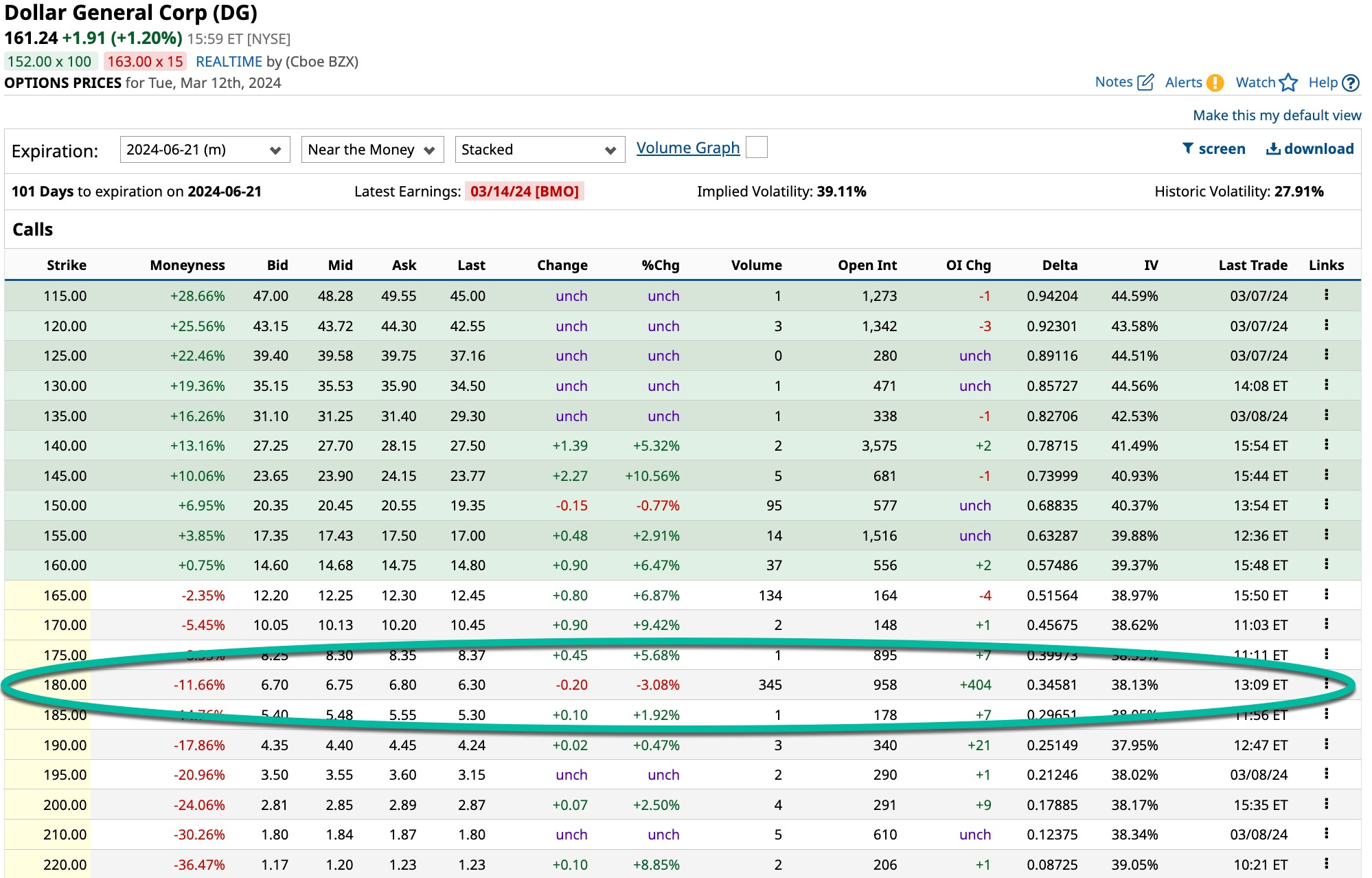
Task: Click the screen filter funnel icon
Action: (x=1187, y=148)
